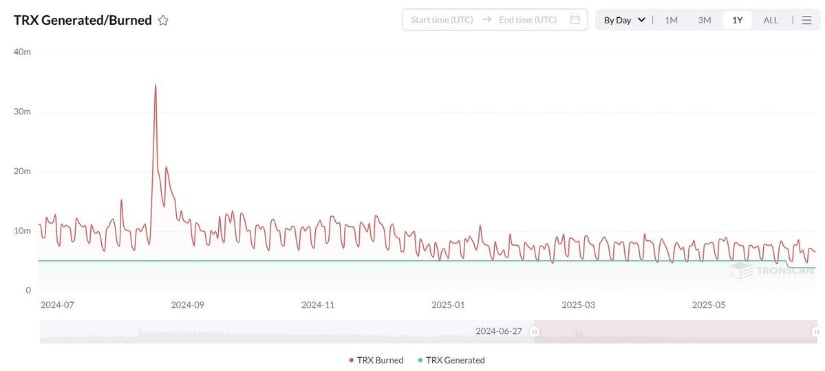Expand the By Day interval dropdown
This screenshot has height=371, width=825.
[x=625, y=20]
